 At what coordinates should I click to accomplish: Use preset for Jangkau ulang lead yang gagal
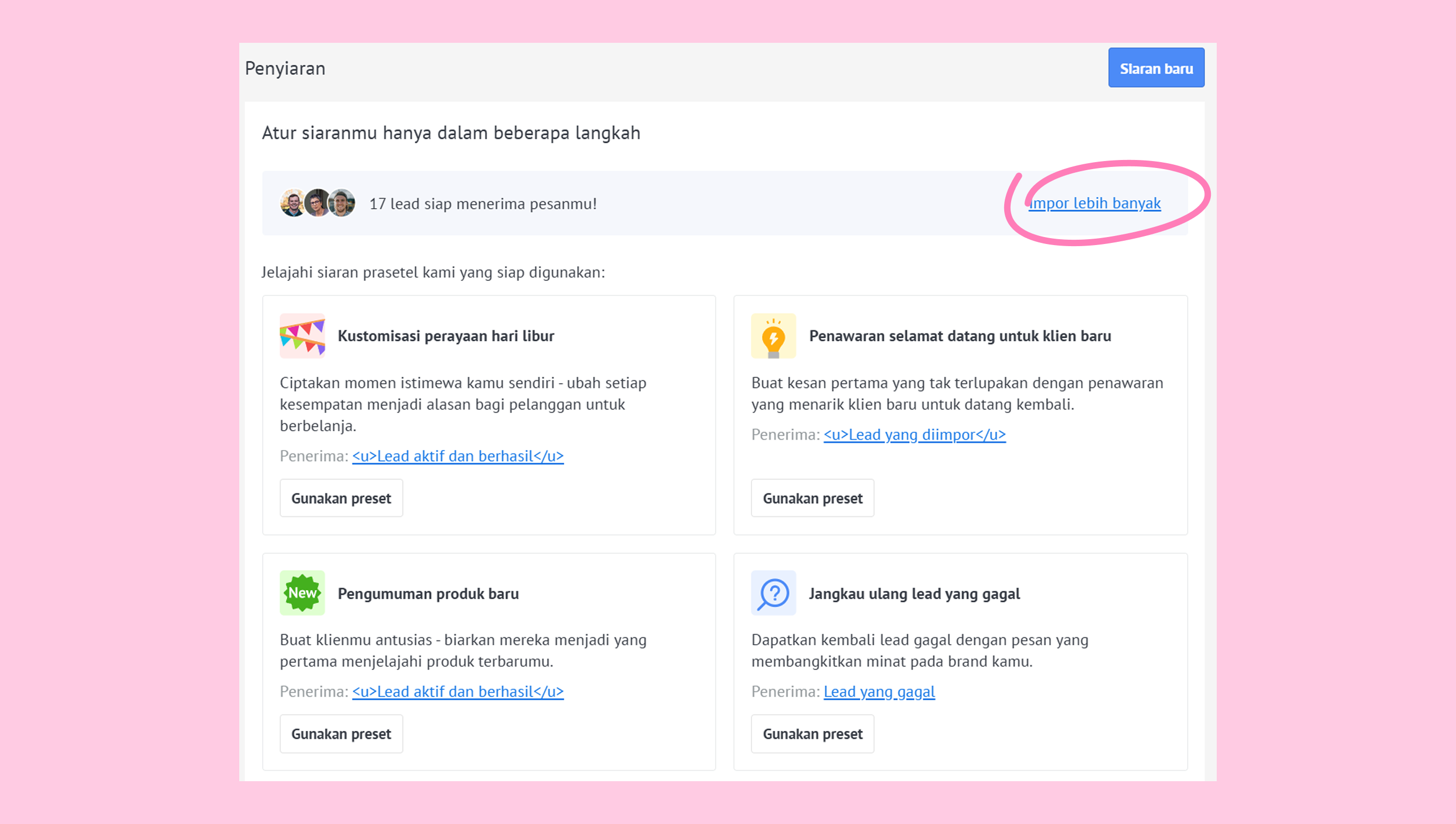[x=813, y=734]
